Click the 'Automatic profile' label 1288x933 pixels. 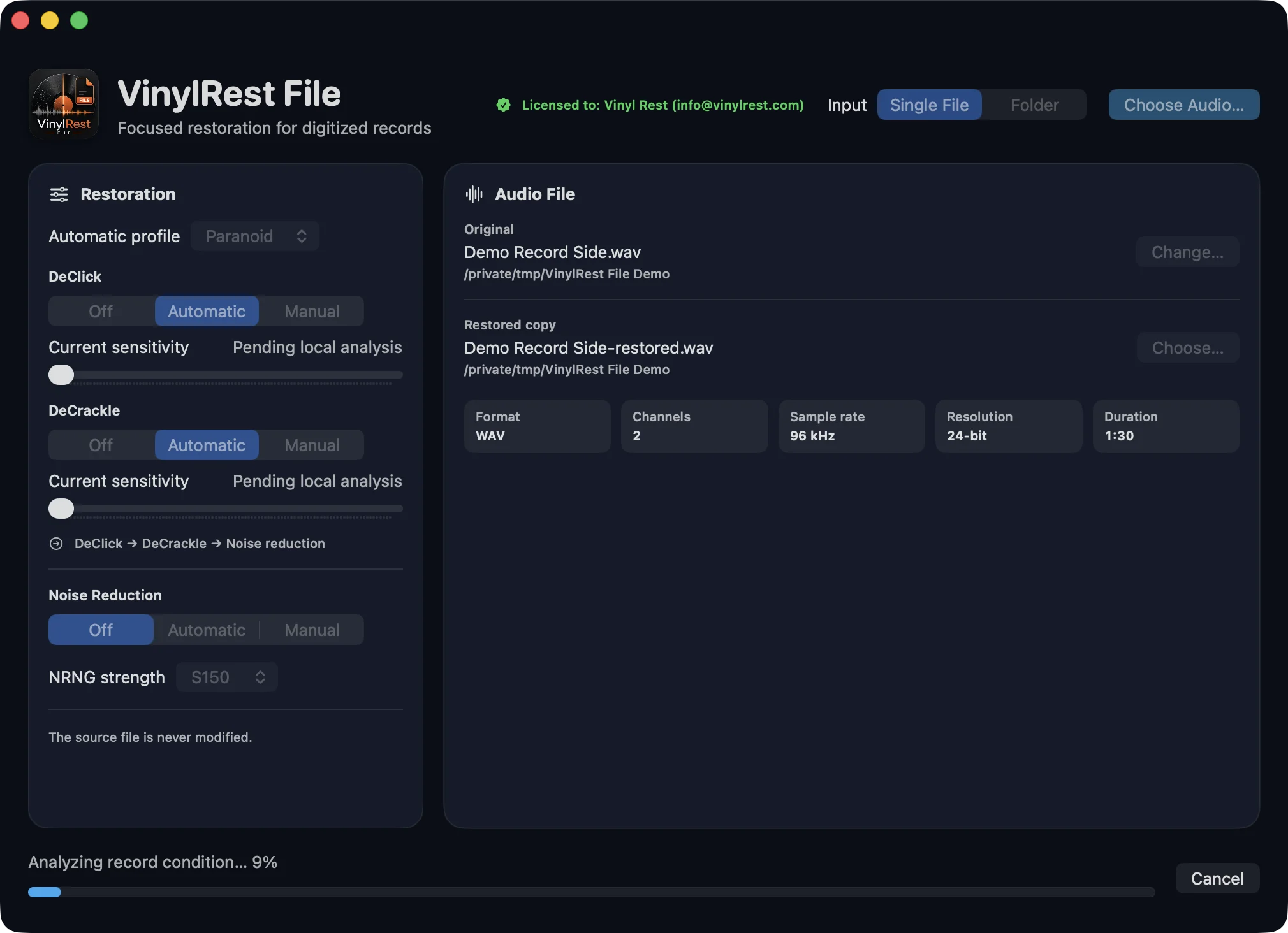tap(114, 236)
